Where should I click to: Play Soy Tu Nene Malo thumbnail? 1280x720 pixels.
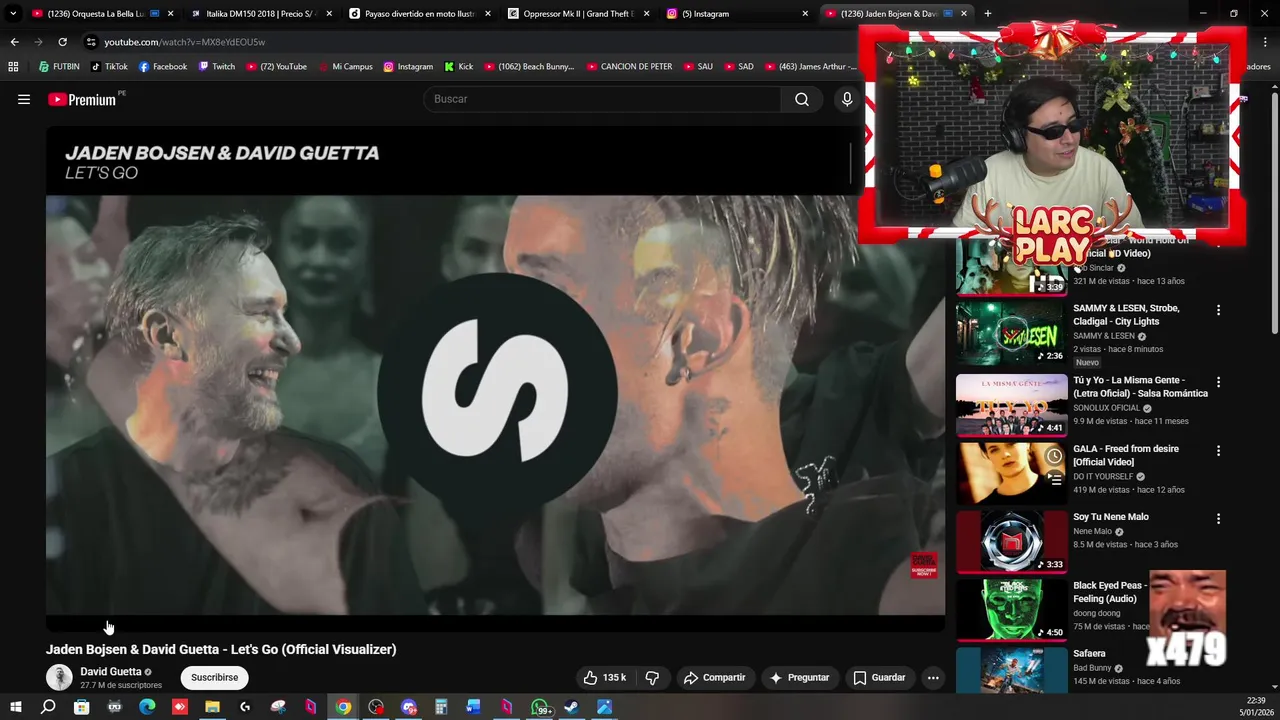click(x=1011, y=541)
